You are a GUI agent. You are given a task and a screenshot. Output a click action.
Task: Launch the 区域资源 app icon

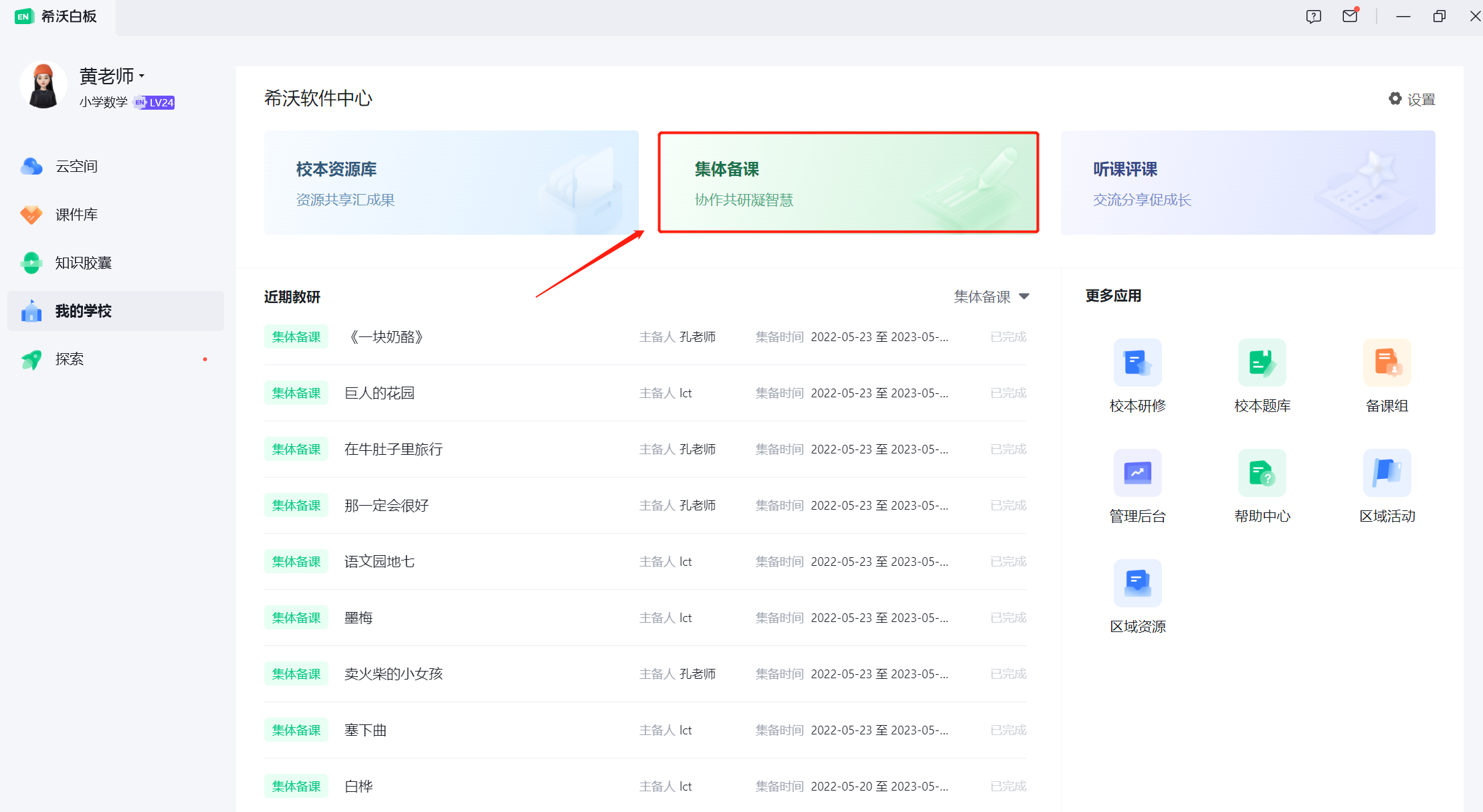pos(1138,583)
